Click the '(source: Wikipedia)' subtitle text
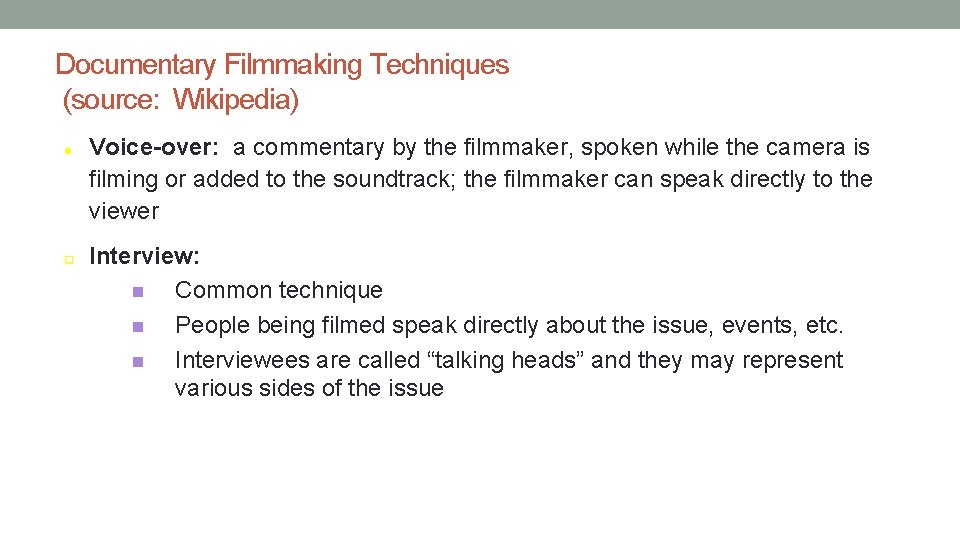 [181, 100]
